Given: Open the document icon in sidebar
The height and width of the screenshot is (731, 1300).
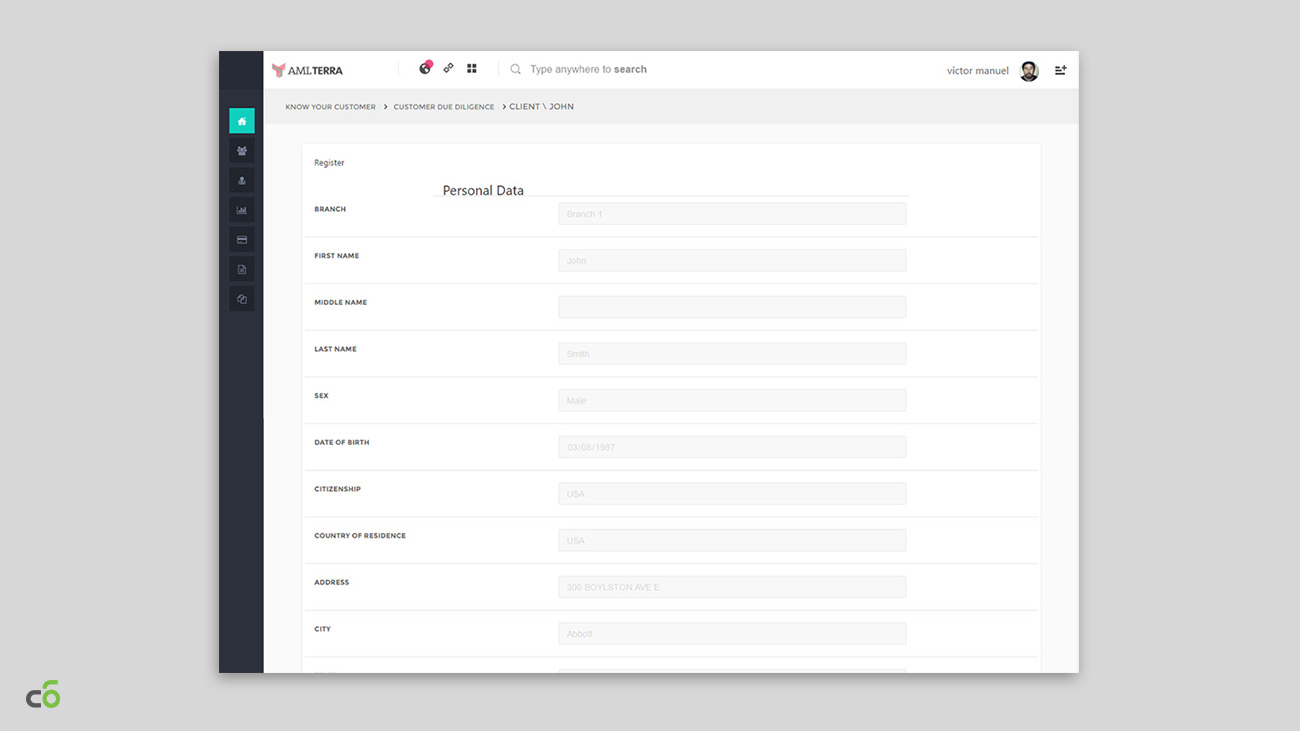Looking at the screenshot, I should tap(241, 269).
